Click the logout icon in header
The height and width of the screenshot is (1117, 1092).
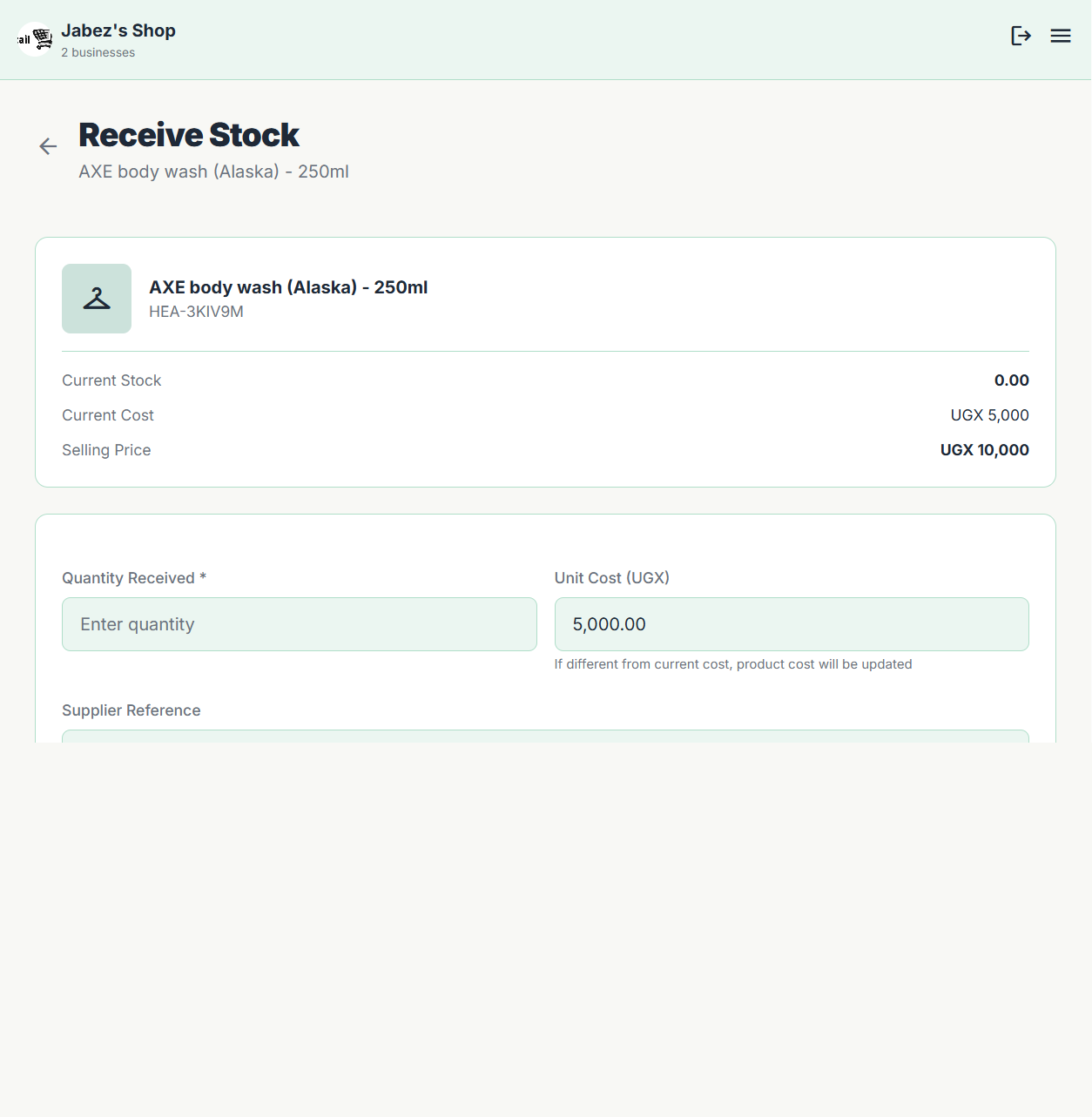click(x=1021, y=36)
